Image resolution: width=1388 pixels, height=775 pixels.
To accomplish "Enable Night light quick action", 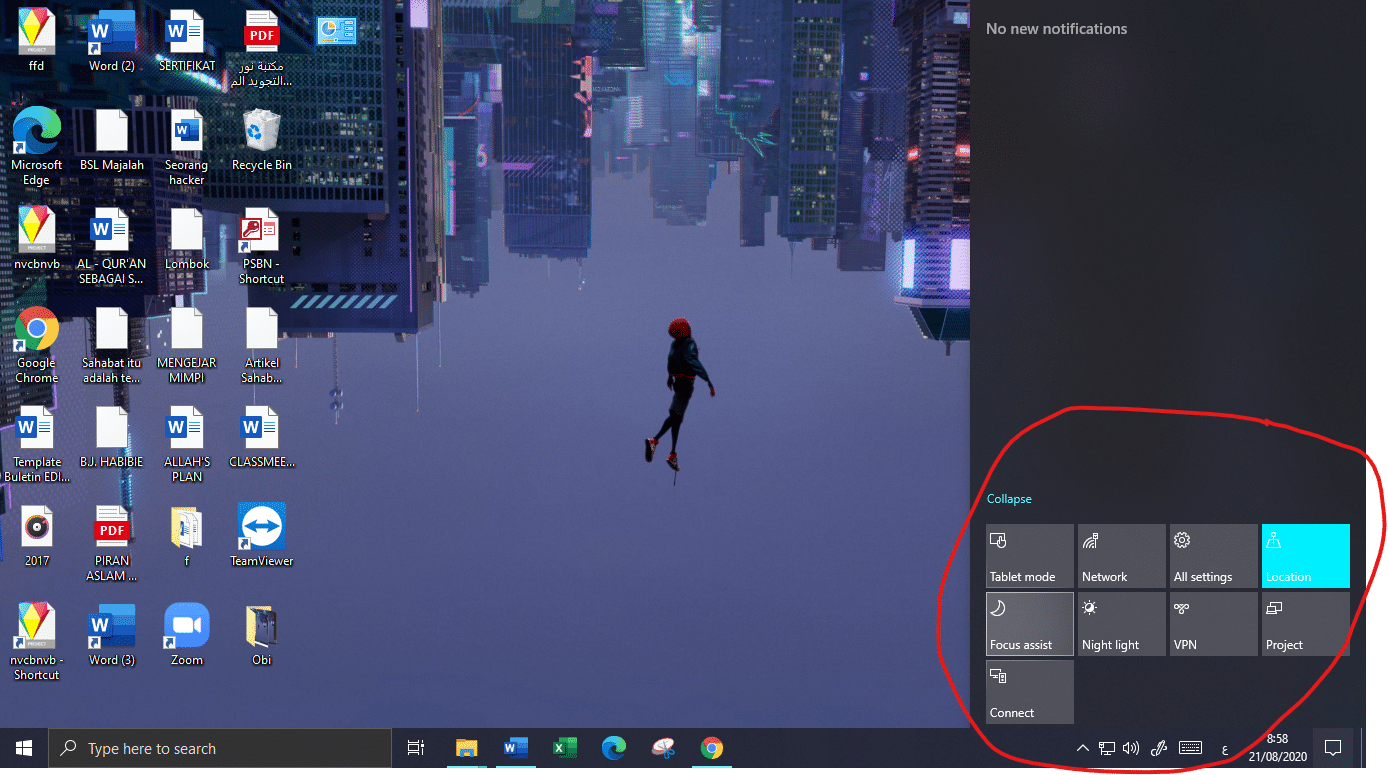I will point(1122,624).
